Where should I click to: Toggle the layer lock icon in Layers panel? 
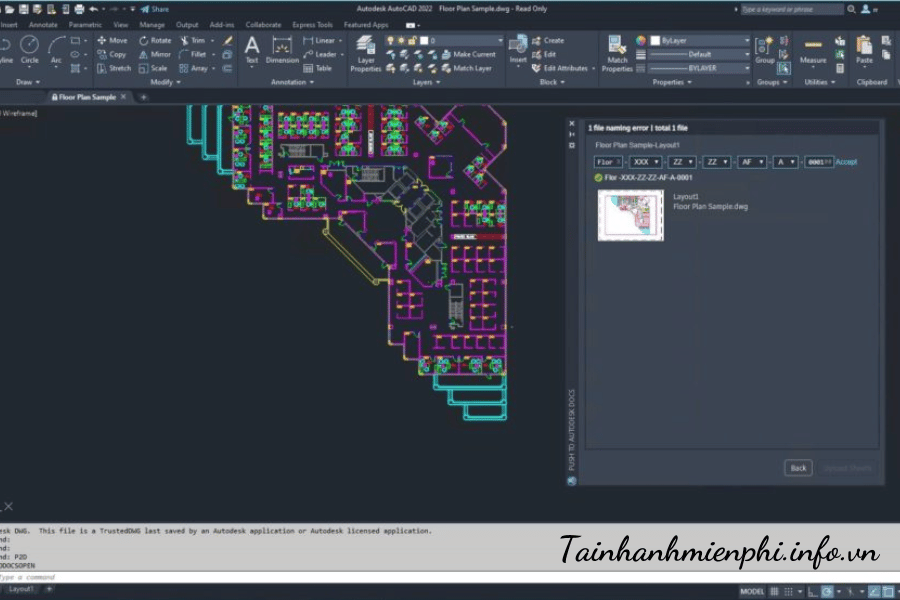tap(412, 41)
